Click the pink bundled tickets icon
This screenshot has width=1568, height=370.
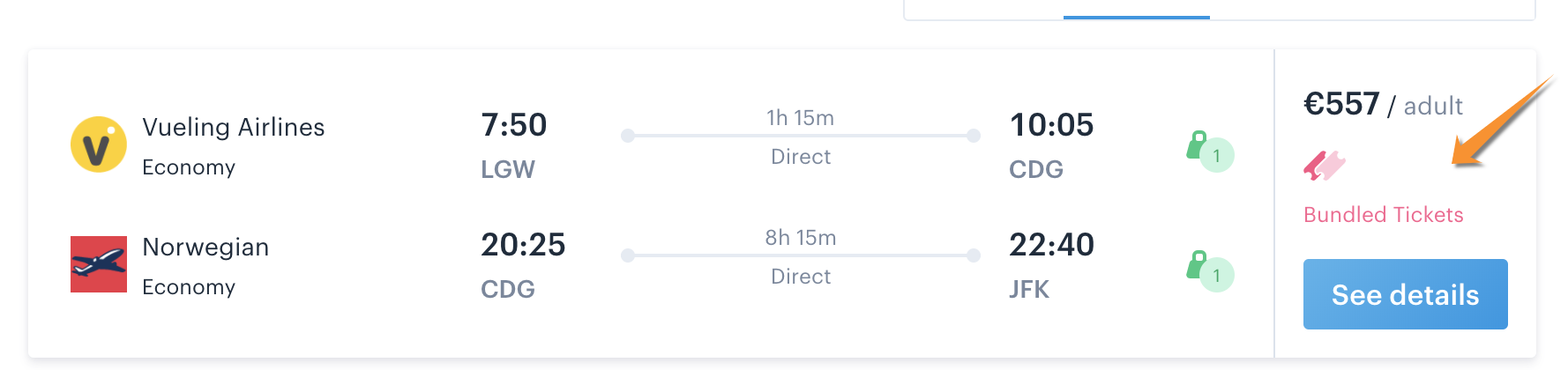point(1324,165)
